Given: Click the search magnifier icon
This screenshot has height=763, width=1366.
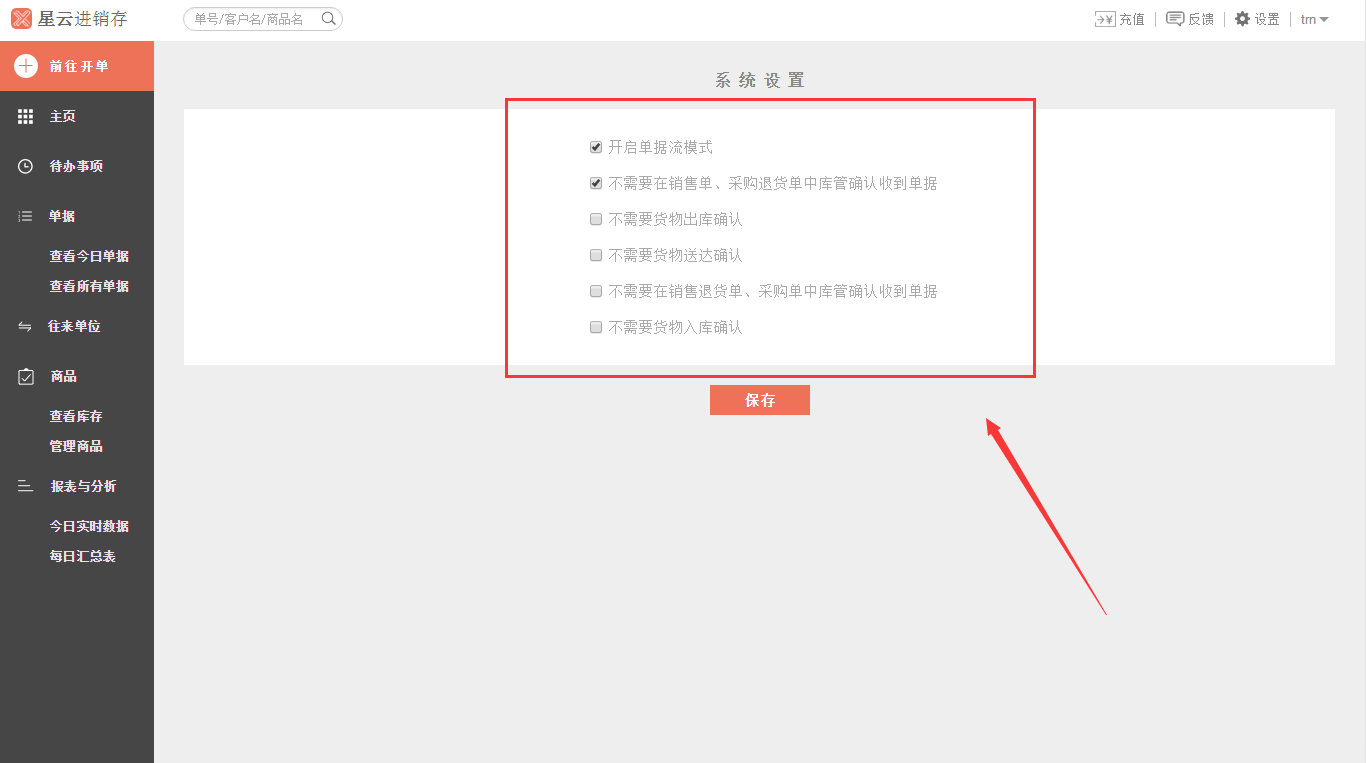Looking at the screenshot, I should coord(329,18).
